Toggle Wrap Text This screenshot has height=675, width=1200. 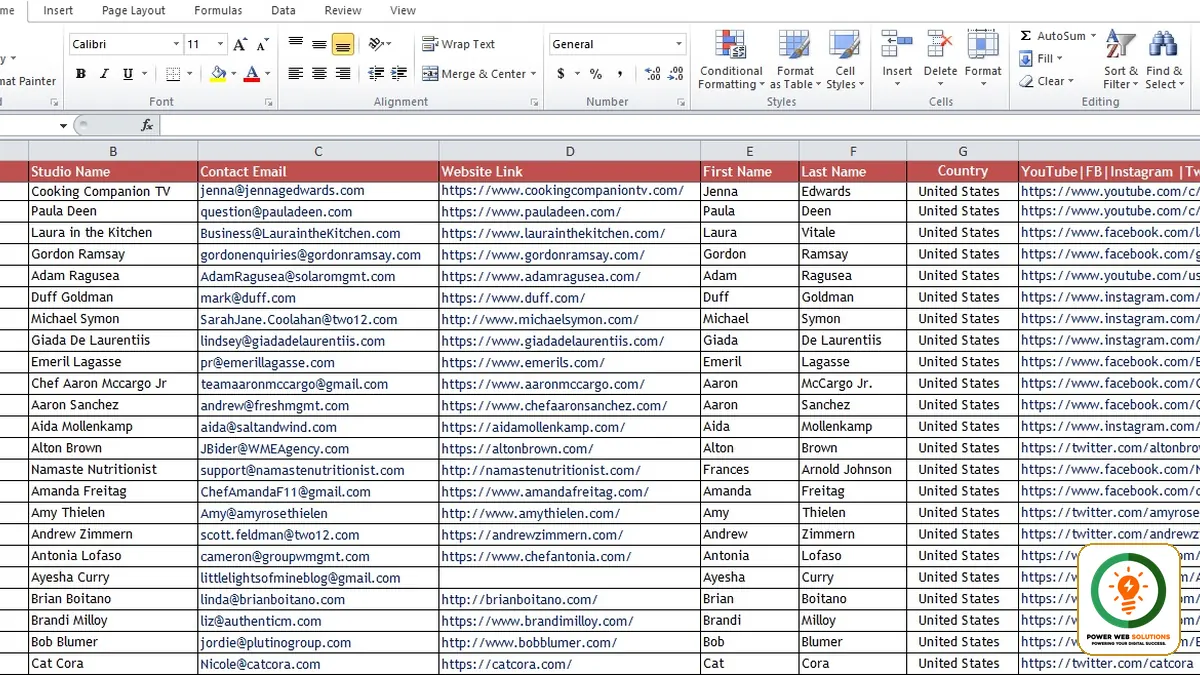tap(458, 44)
